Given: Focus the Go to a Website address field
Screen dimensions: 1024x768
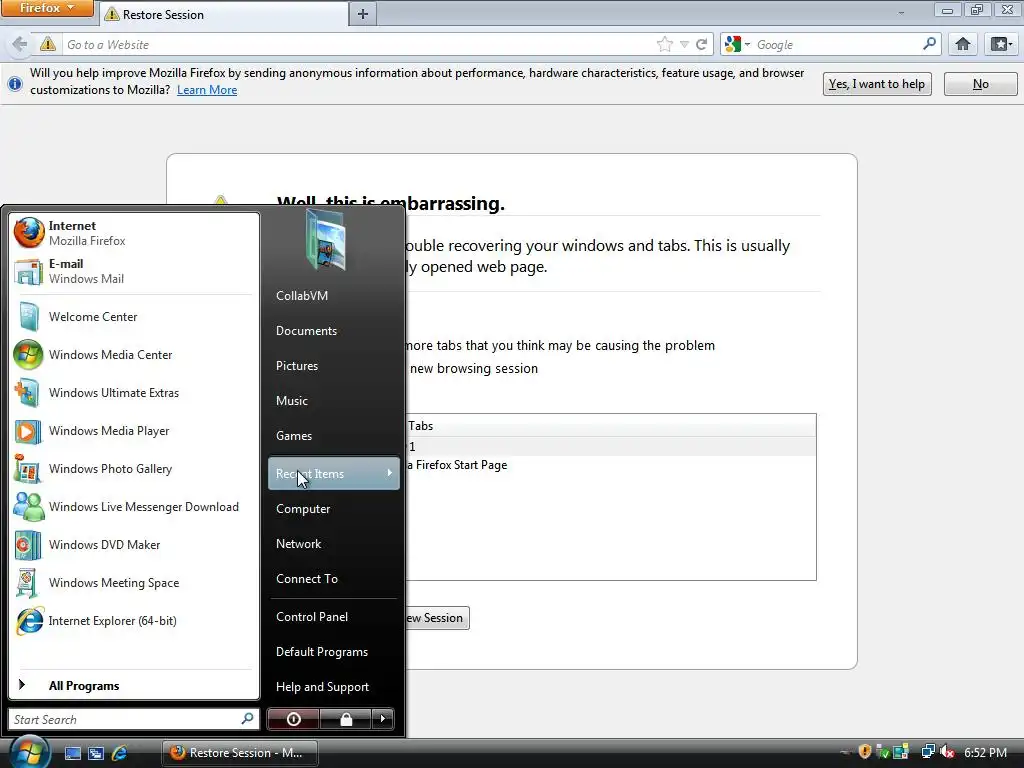Looking at the screenshot, I should coord(358,44).
